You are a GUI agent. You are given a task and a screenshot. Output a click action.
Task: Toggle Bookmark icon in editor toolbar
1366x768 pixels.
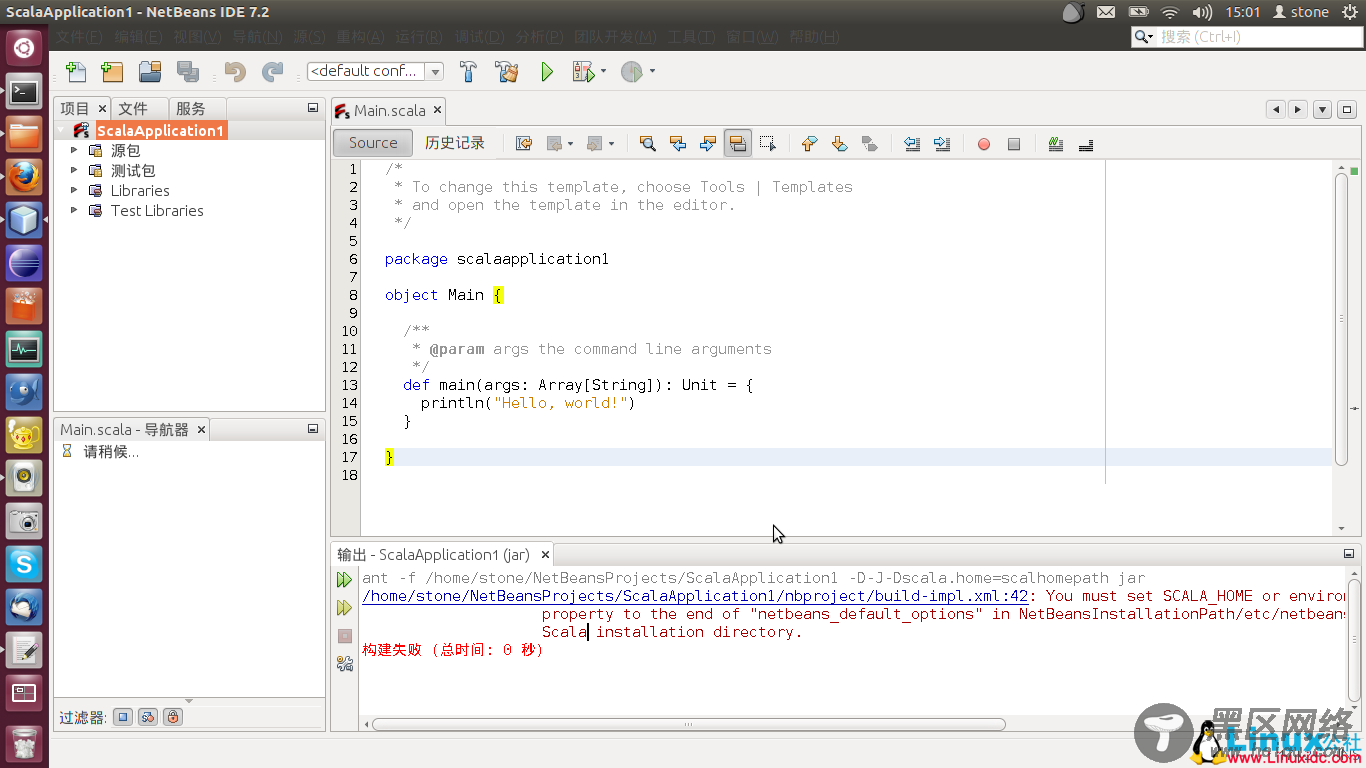click(x=869, y=143)
